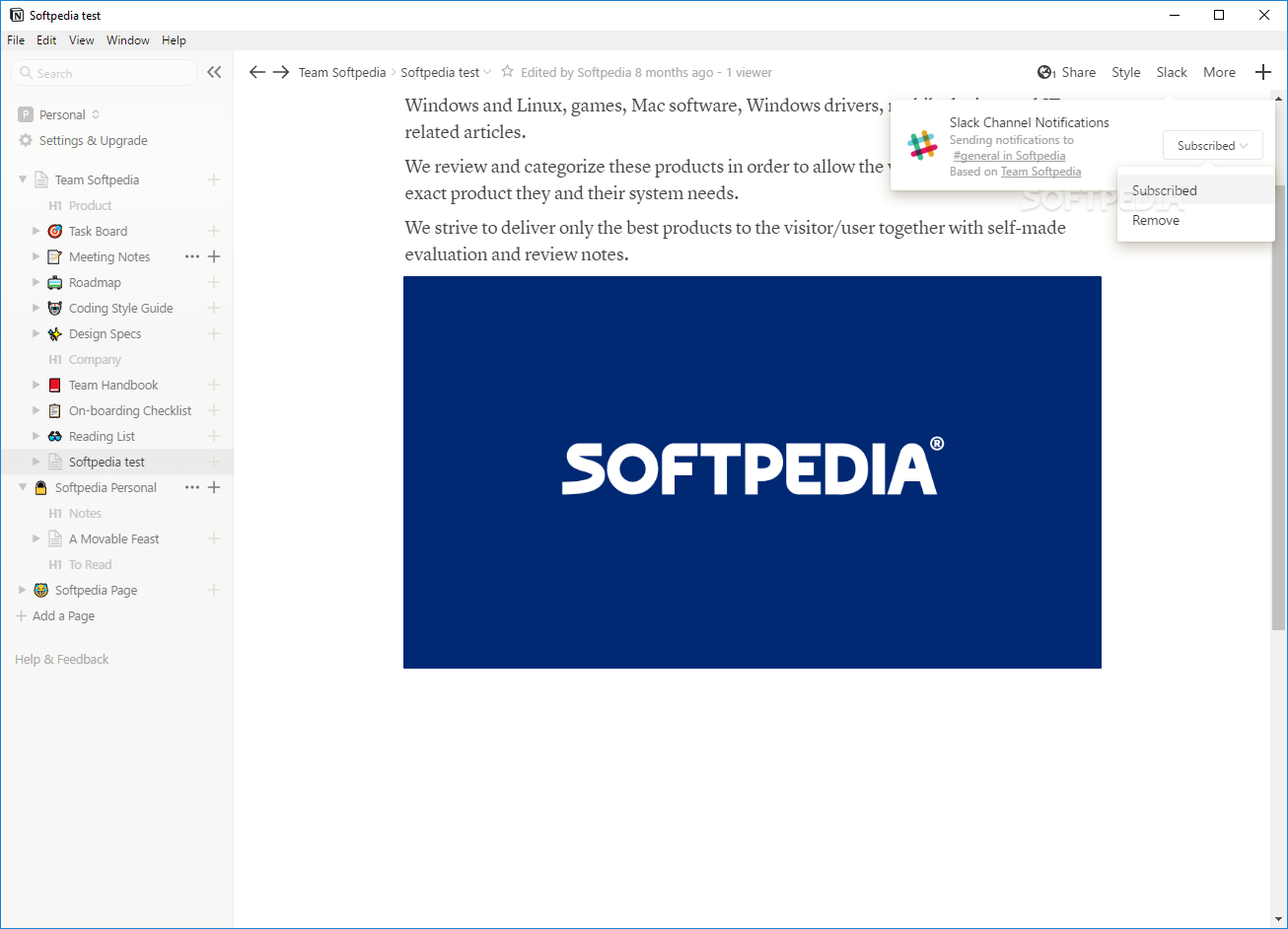
Task: Follow the Team Softpedia link in popup
Action: tap(1040, 172)
